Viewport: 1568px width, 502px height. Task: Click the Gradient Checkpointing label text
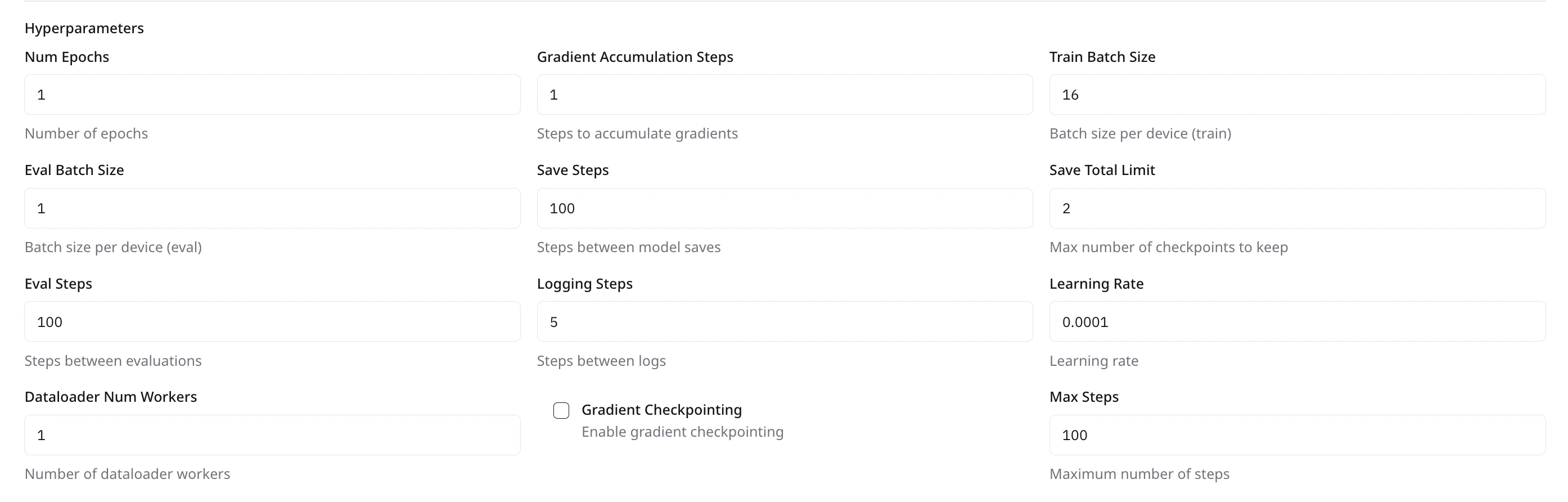point(661,410)
